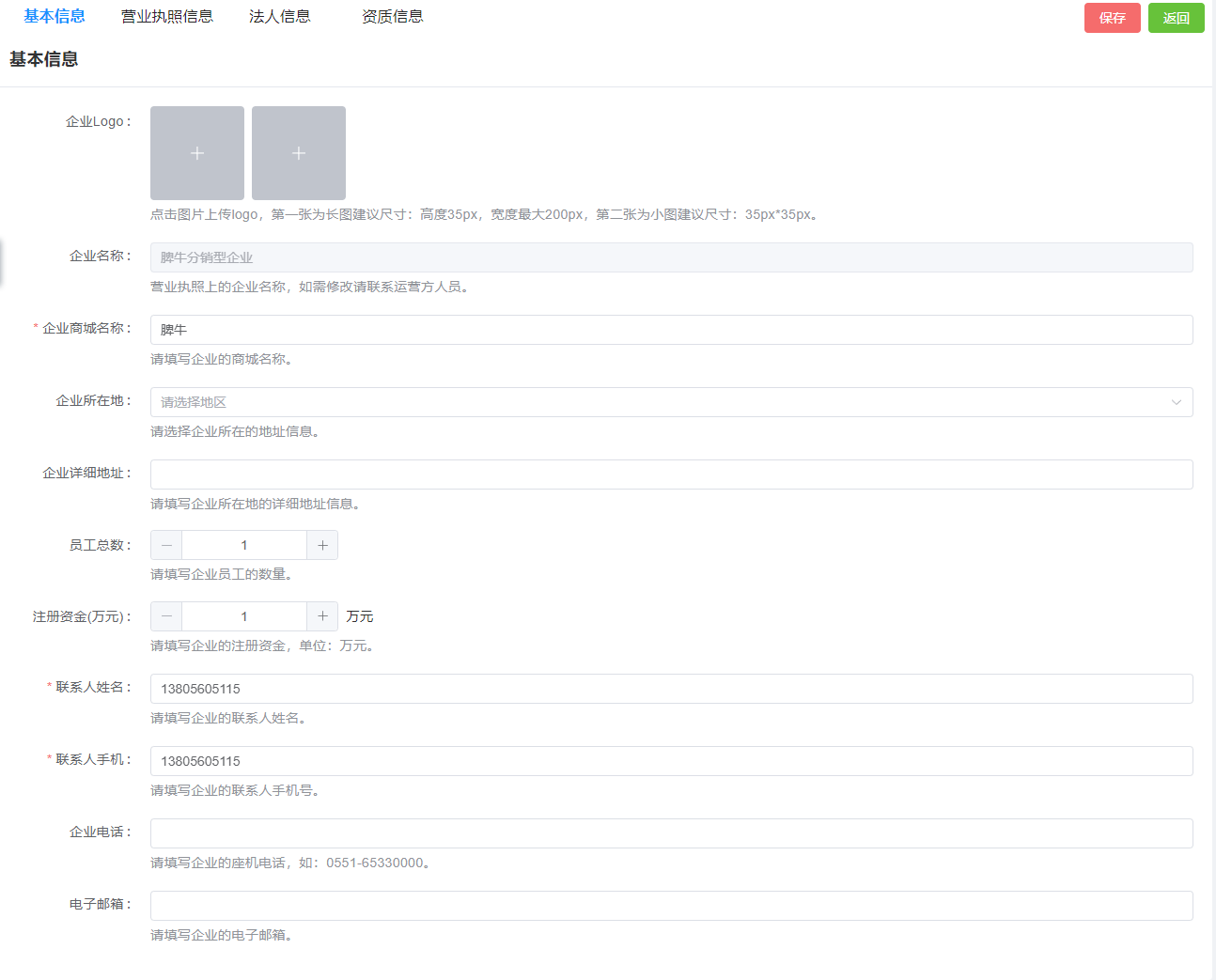1216x980 pixels.
Task: Open the 资质信息 tab
Action: point(393,16)
